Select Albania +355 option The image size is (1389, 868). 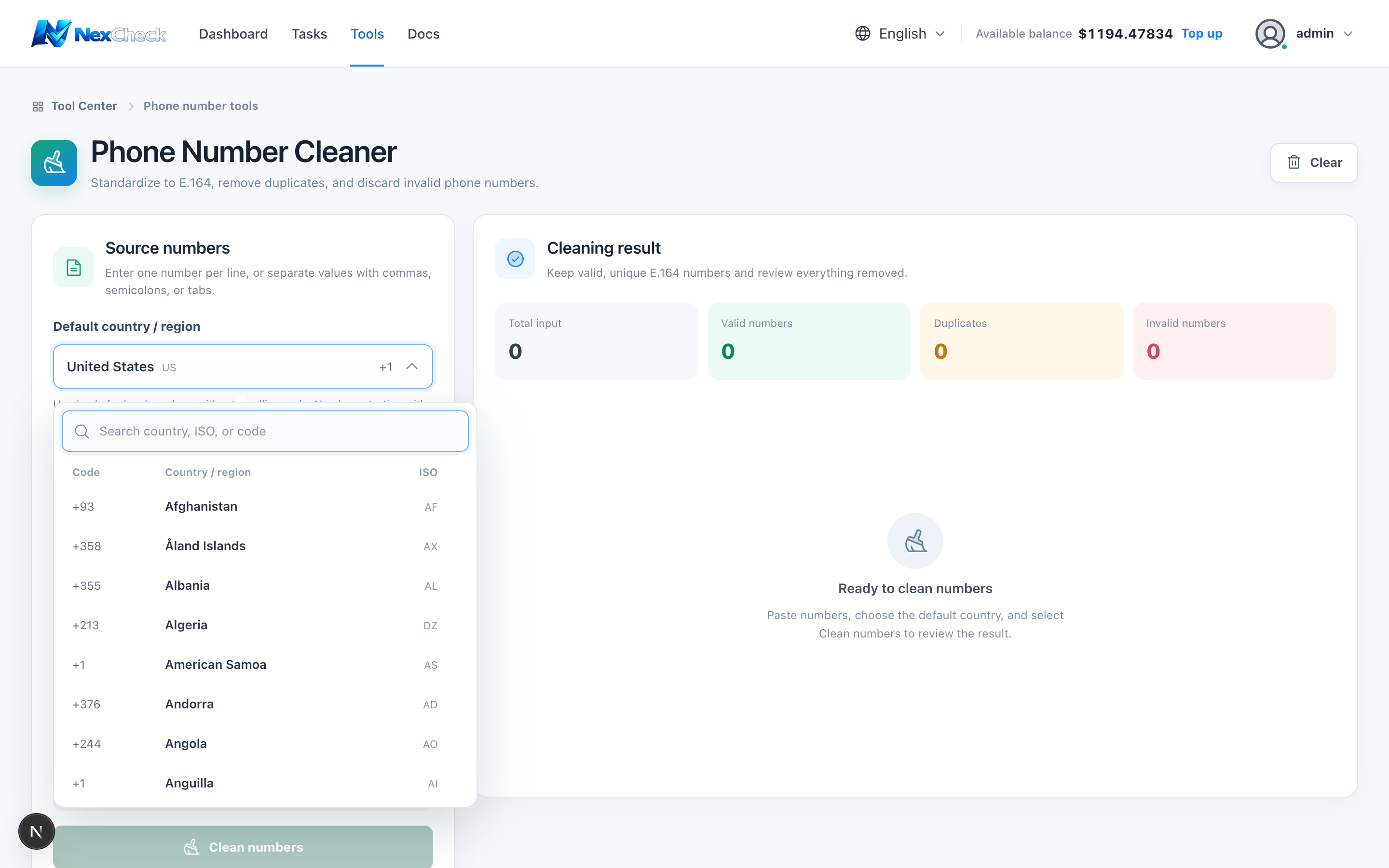click(x=265, y=585)
